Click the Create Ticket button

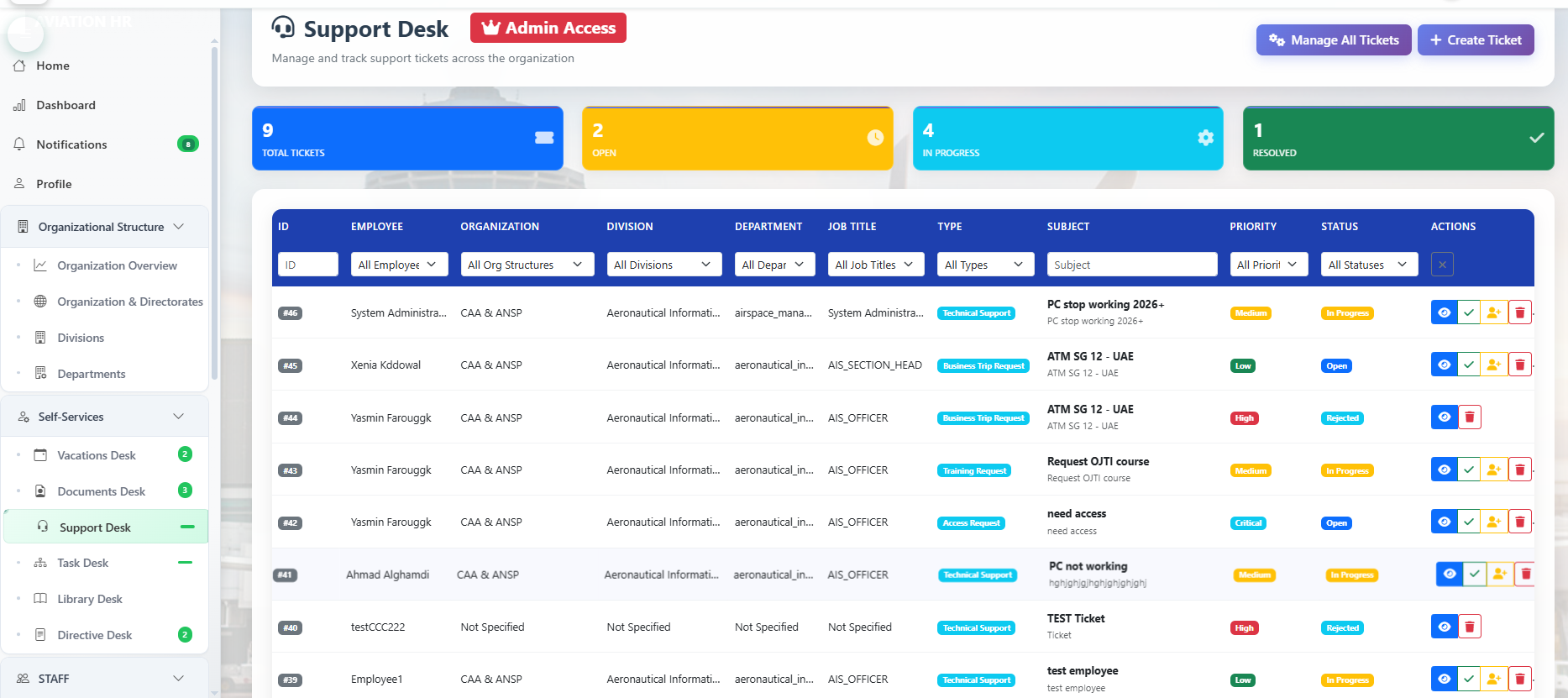(x=1475, y=40)
